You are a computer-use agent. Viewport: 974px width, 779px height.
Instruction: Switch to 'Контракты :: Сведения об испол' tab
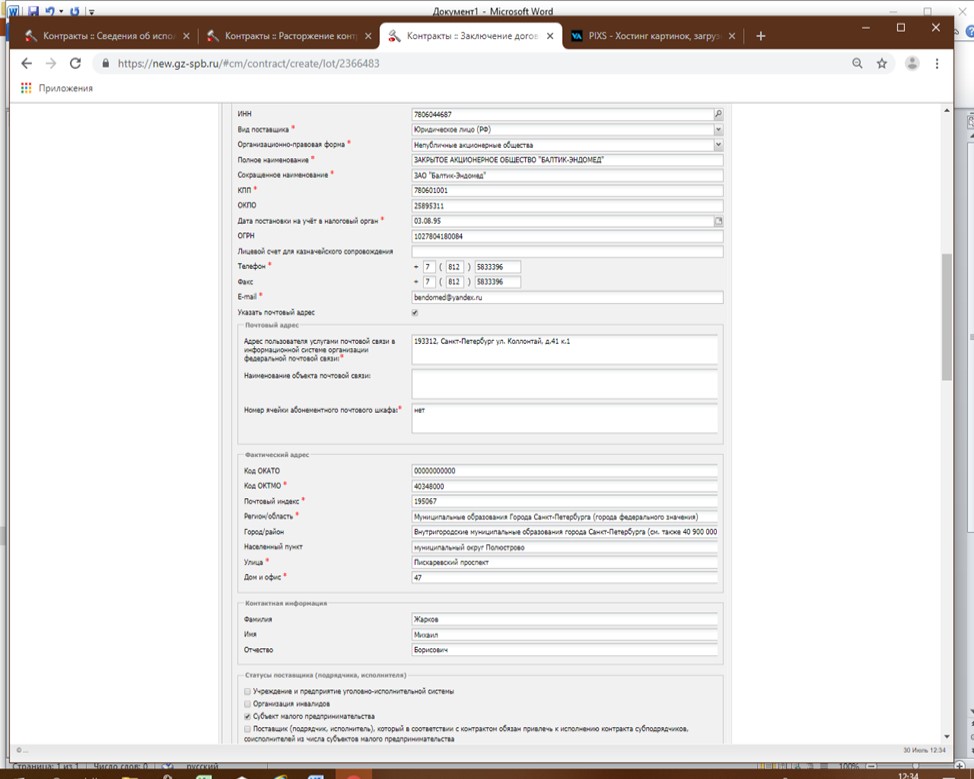pos(107,36)
